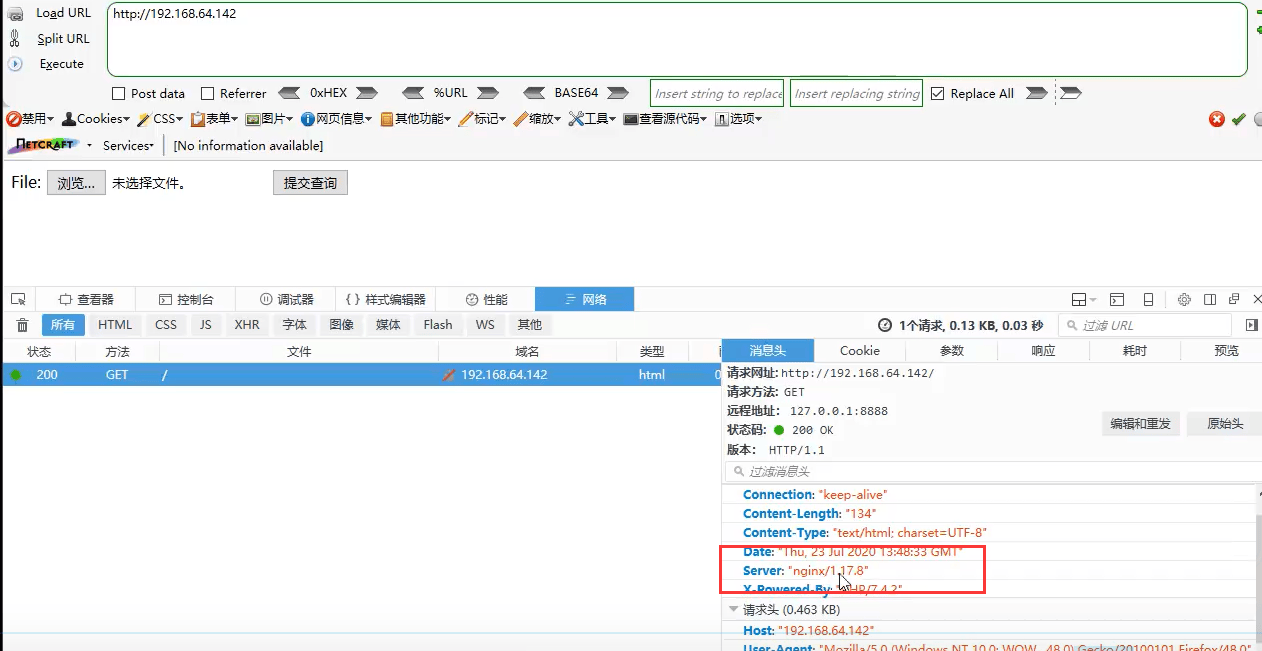Toggle the network details pane icon

tap(1251, 325)
